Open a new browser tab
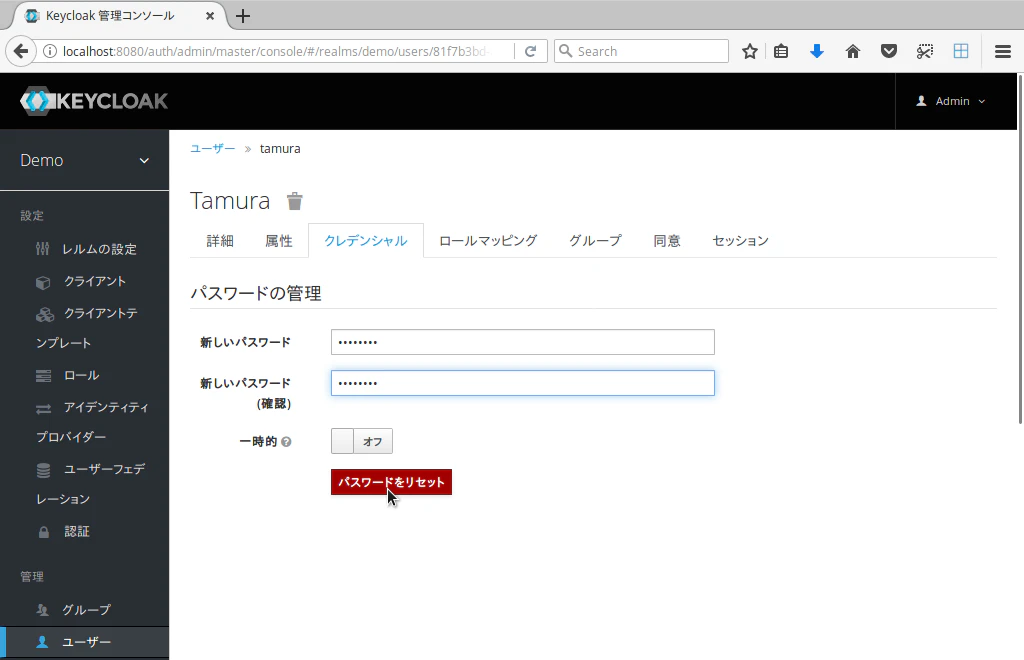This screenshot has width=1024, height=660. [243, 16]
